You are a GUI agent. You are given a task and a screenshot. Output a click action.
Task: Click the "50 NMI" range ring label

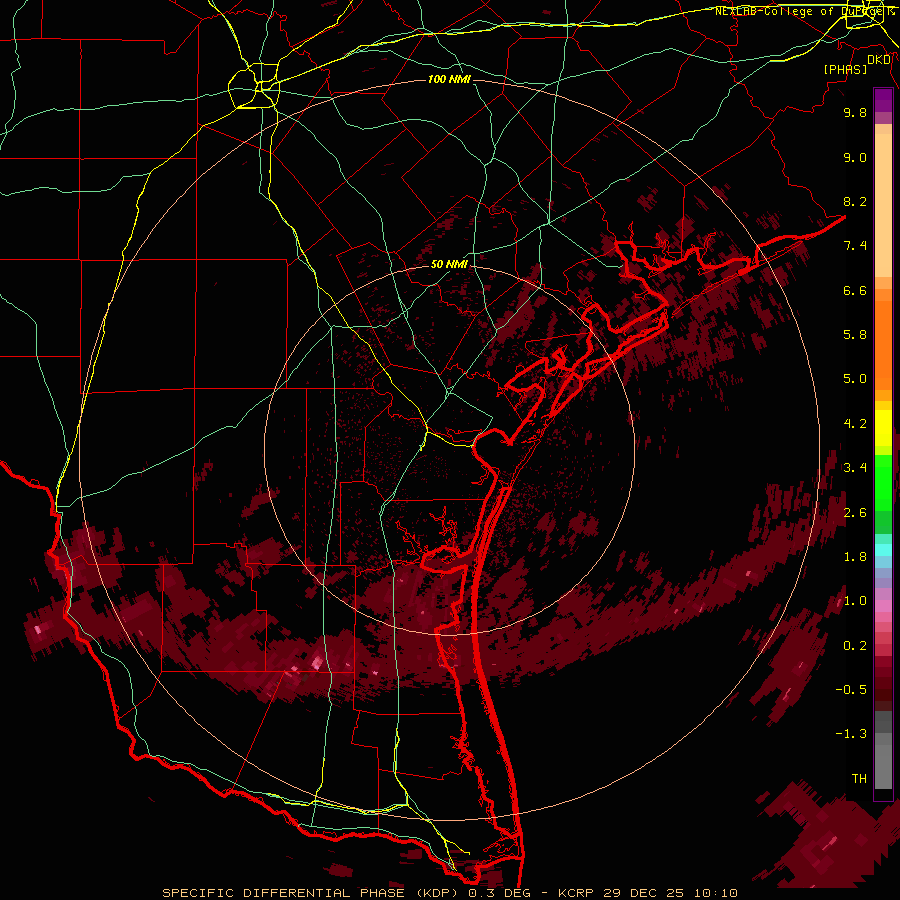point(449,264)
